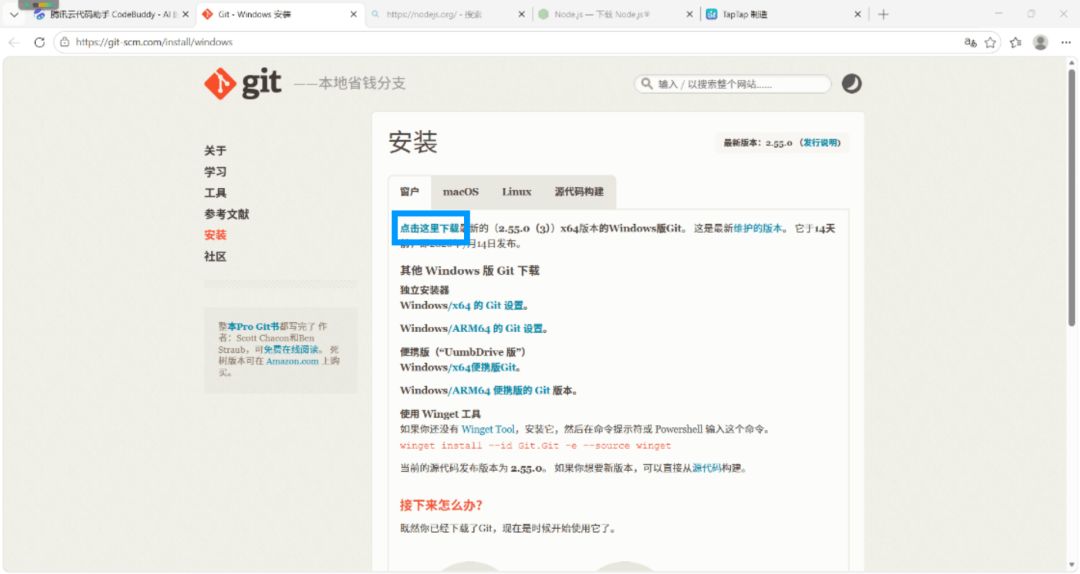Image resolution: width=1080 pixels, height=574 pixels.
Task: Click the winget install command text
Action: click(535, 446)
